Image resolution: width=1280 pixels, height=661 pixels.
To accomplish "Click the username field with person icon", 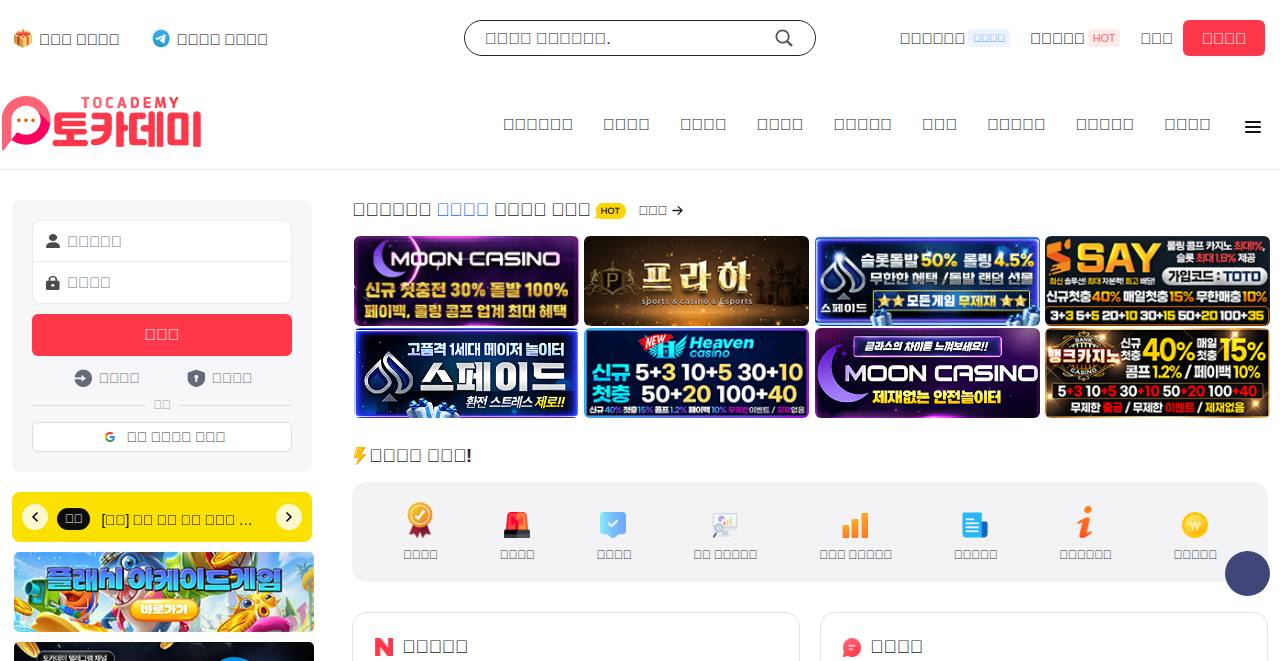I will point(162,241).
